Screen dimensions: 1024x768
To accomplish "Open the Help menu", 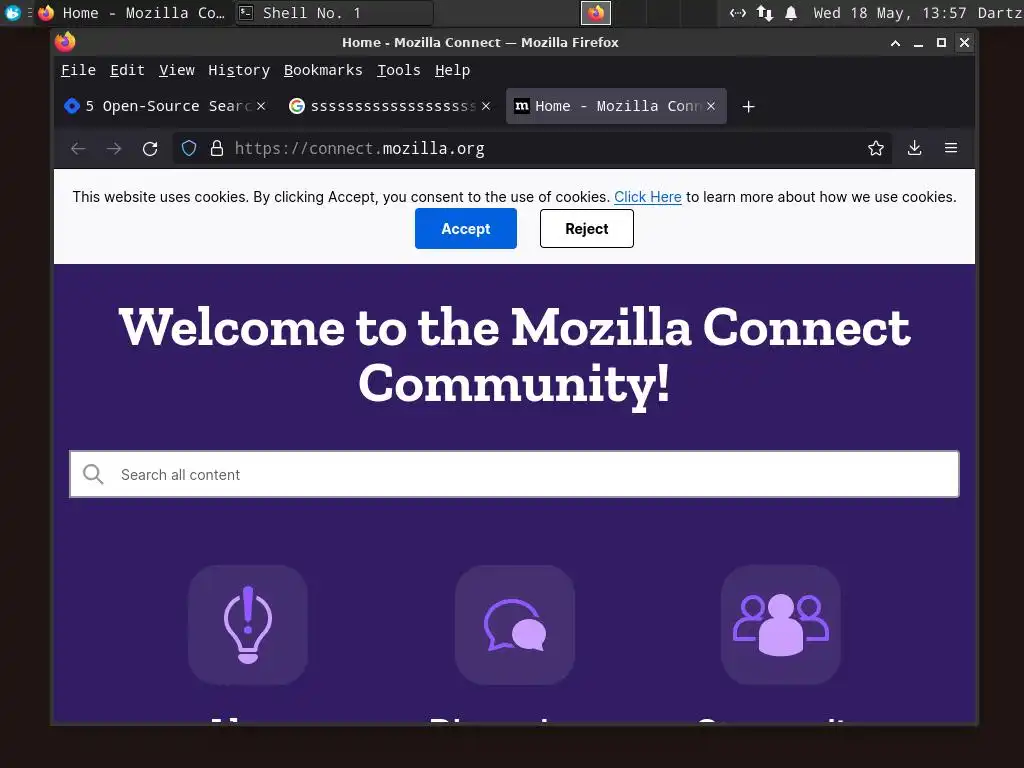I will (453, 70).
